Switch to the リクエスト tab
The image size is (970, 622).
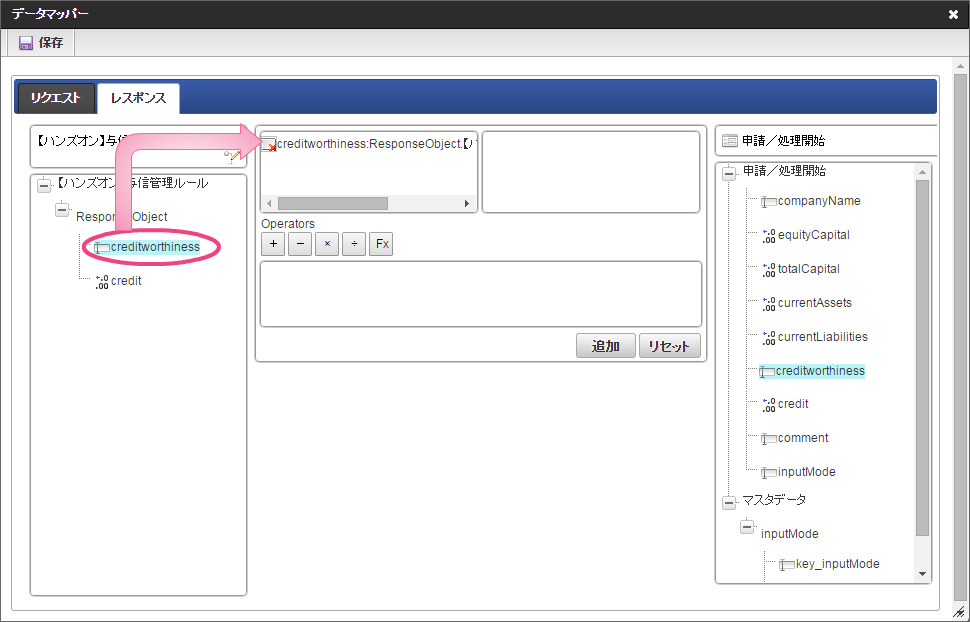[x=56, y=98]
